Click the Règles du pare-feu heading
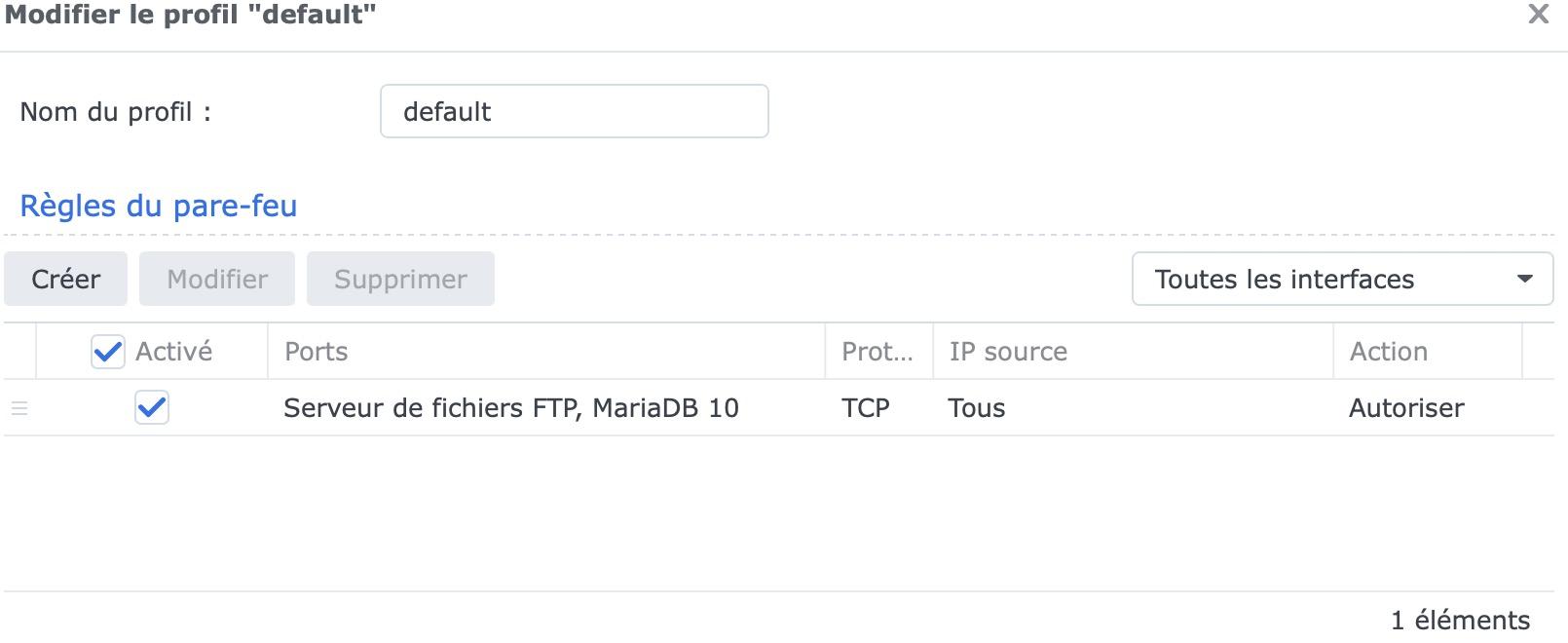This screenshot has height=643, width=1568. [x=159, y=207]
